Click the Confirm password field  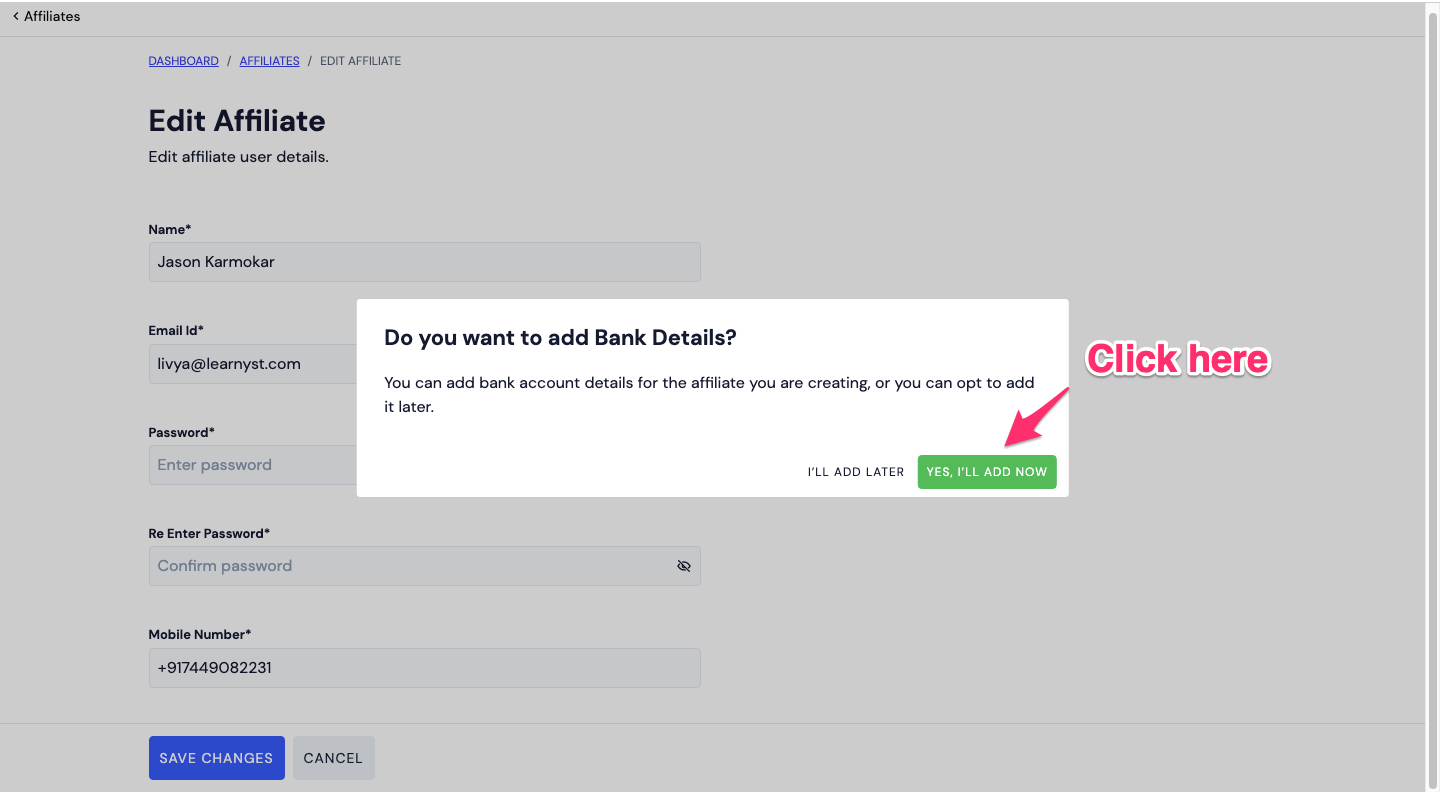424,566
